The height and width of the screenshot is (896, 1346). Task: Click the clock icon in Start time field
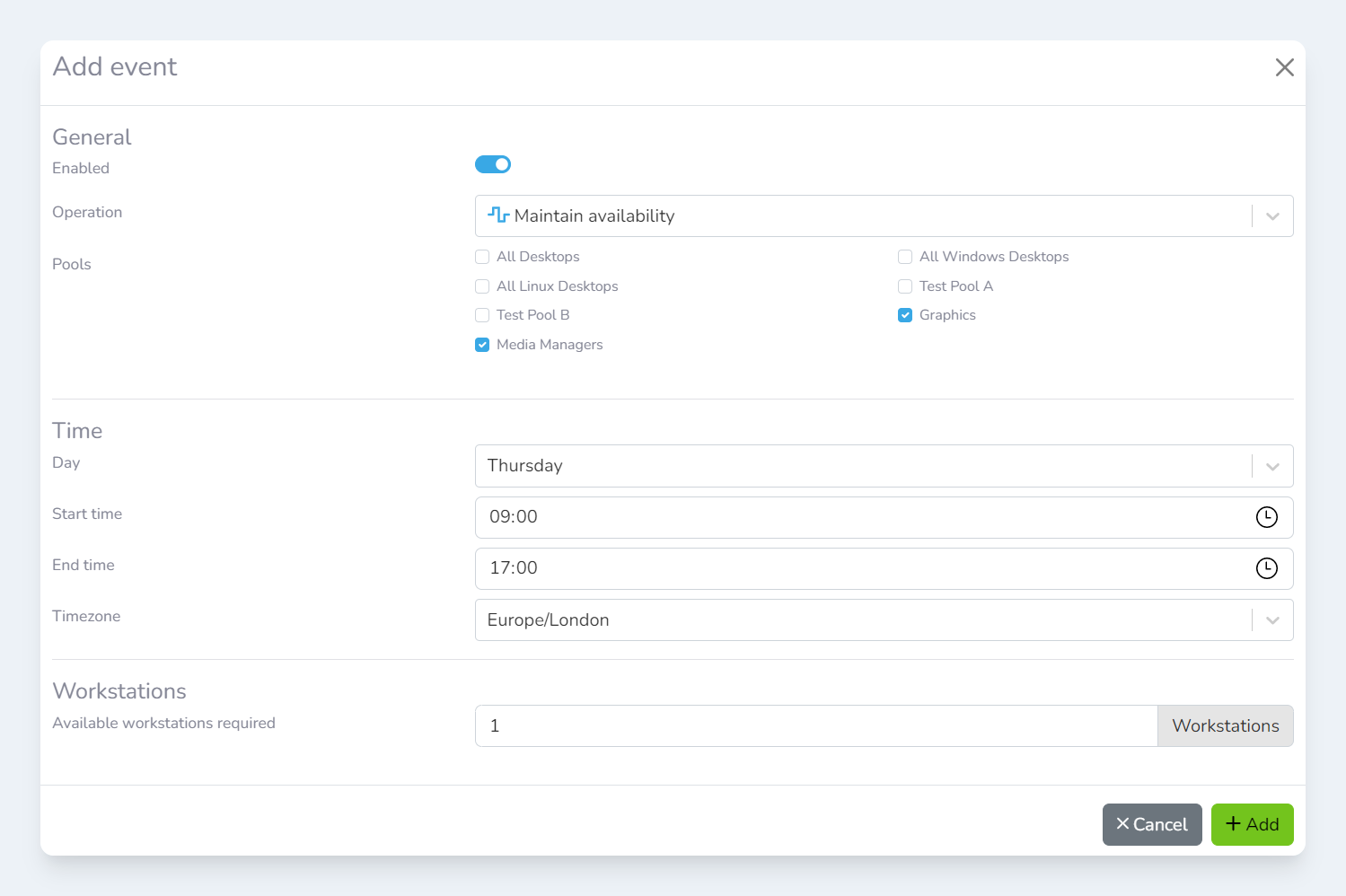[1266, 517]
